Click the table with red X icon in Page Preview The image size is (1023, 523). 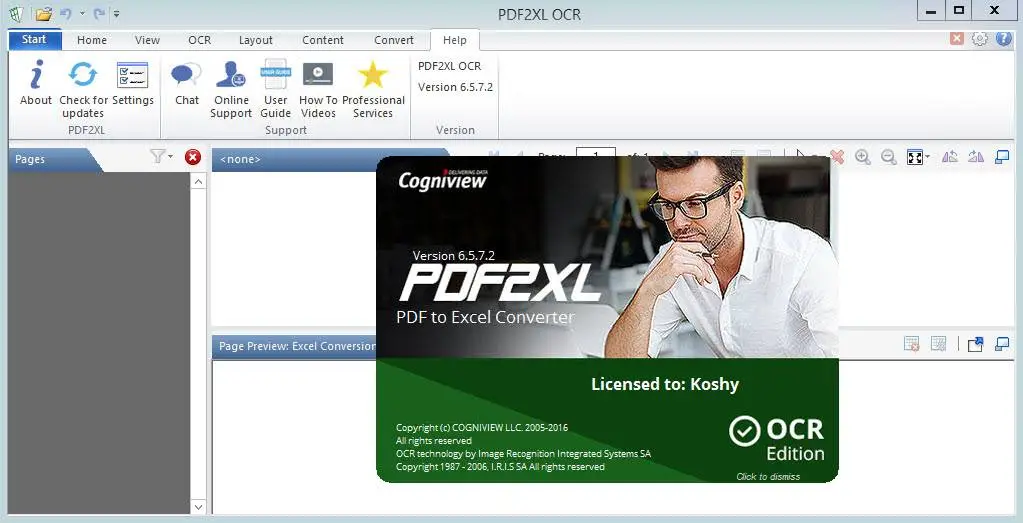click(x=912, y=344)
